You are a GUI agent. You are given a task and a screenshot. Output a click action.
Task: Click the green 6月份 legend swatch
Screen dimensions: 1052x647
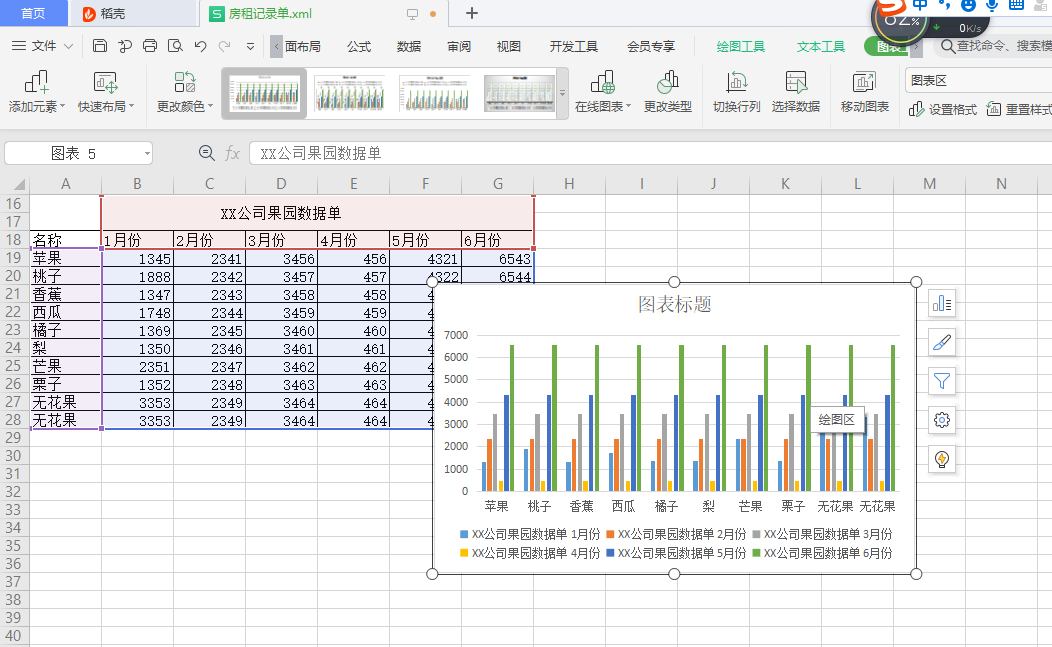tap(756, 553)
